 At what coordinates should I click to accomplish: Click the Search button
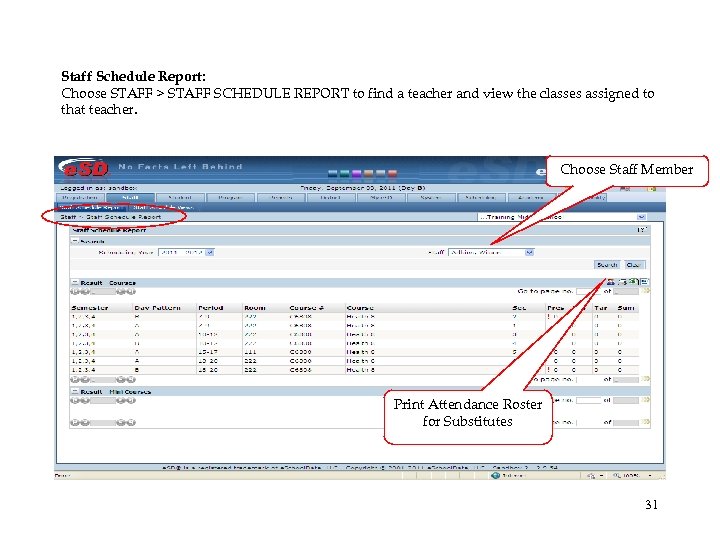[x=607, y=264]
